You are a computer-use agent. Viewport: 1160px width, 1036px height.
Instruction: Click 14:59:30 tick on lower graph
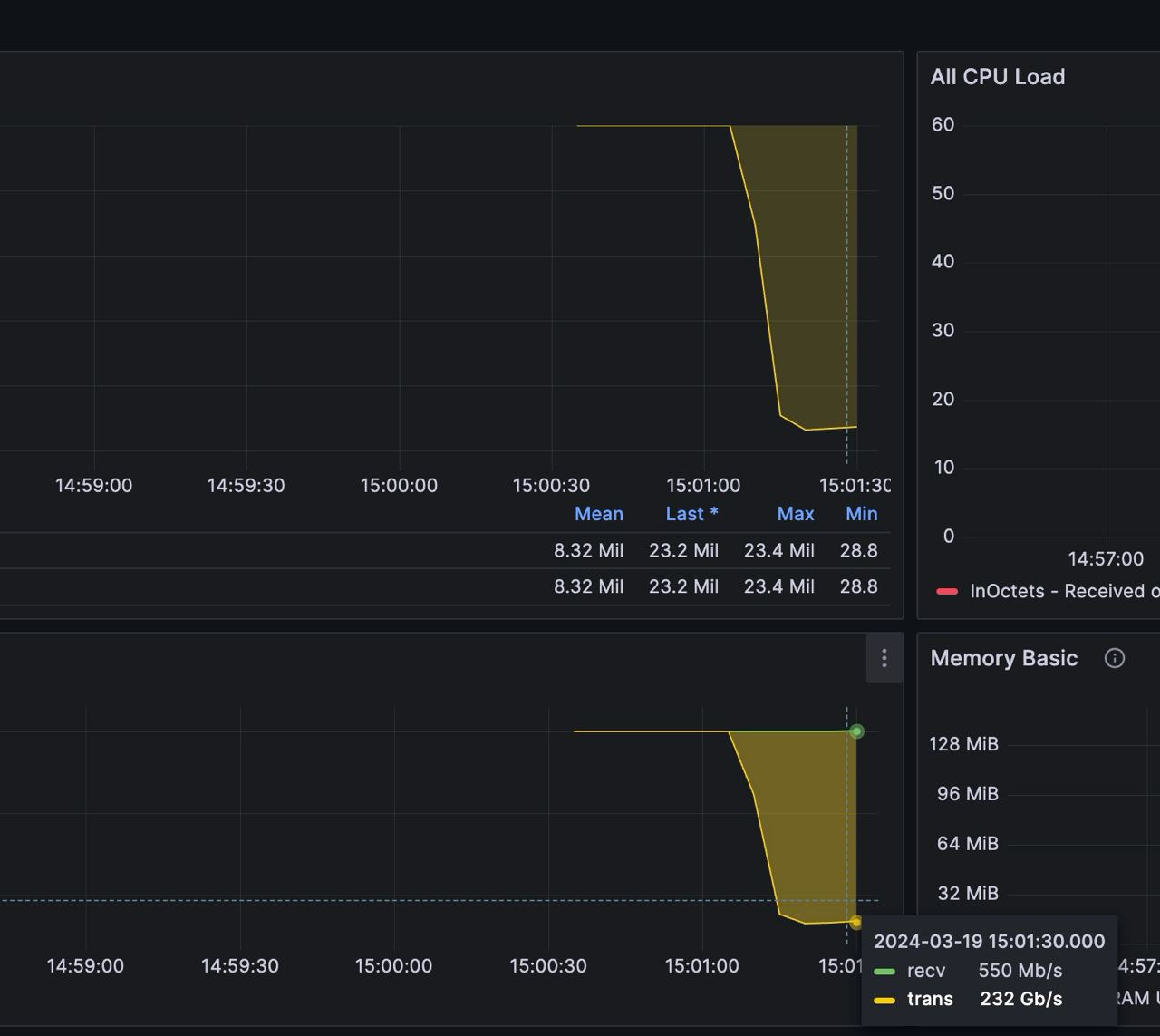click(x=240, y=966)
